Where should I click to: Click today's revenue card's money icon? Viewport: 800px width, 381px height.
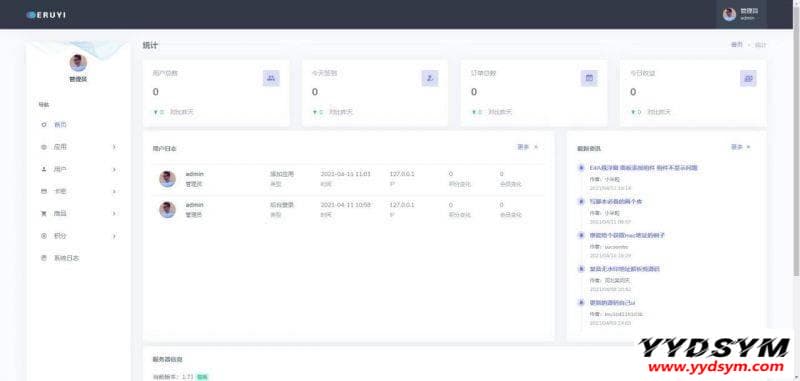[748, 78]
